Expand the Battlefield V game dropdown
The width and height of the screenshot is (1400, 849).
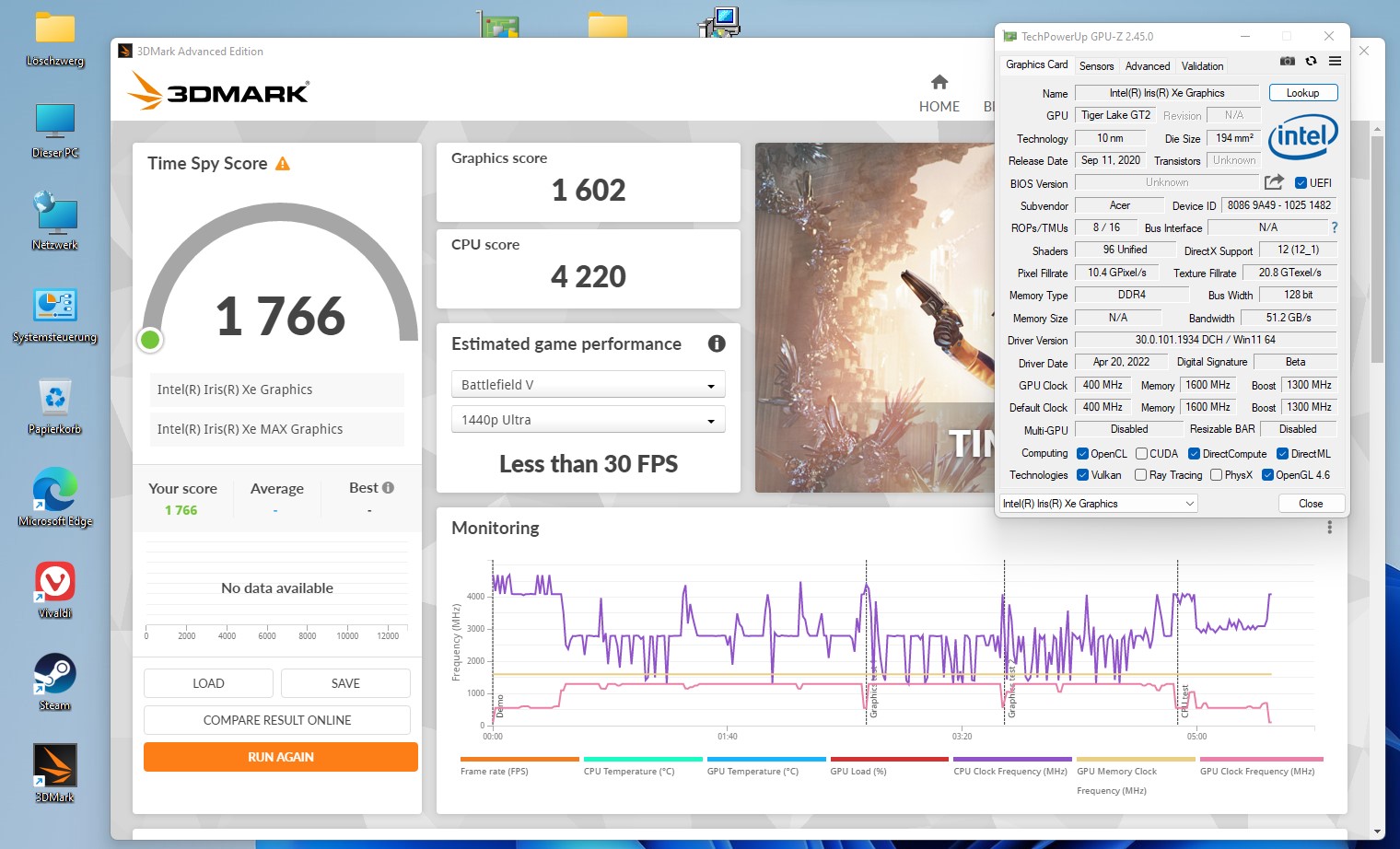tap(588, 385)
